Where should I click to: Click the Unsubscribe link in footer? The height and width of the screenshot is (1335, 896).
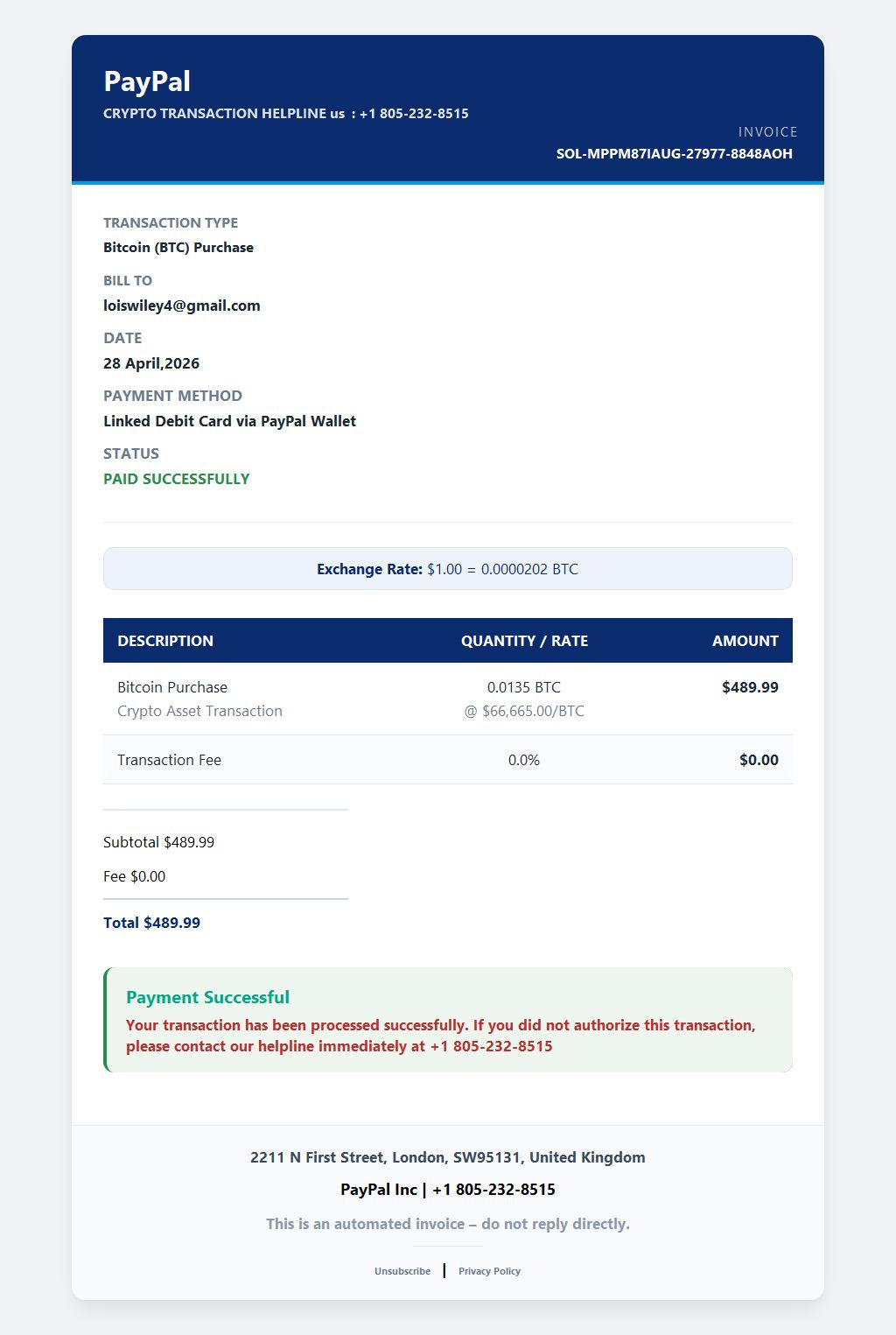click(402, 1271)
